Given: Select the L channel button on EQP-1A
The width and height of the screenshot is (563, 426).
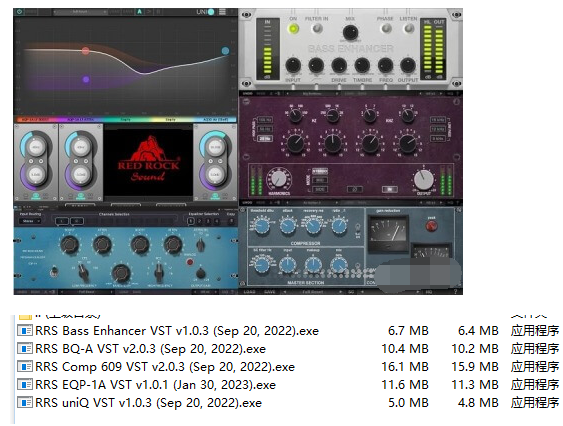Looking at the screenshot, I should pos(62,221).
